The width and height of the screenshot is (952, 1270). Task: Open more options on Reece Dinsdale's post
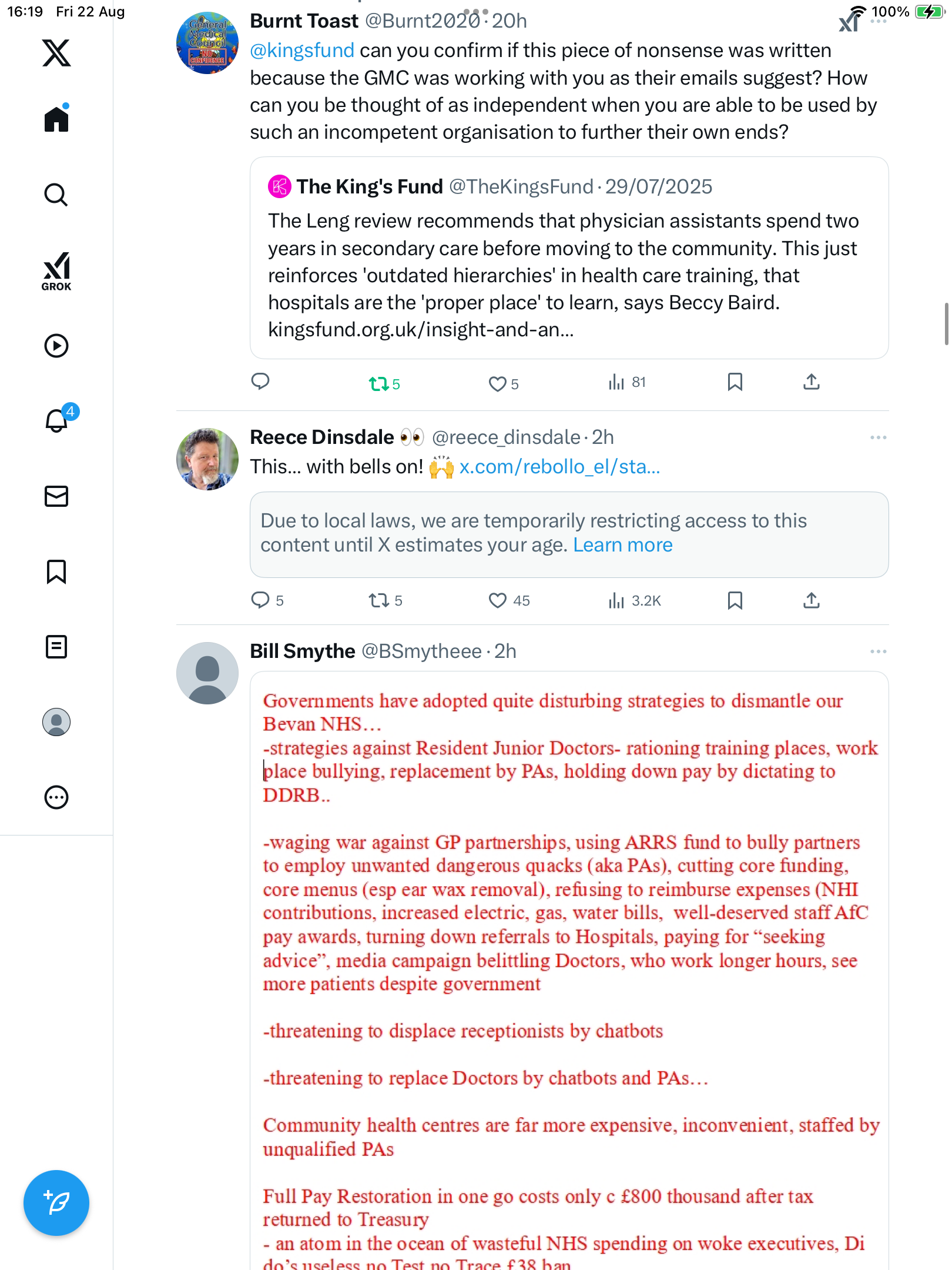tap(878, 437)
